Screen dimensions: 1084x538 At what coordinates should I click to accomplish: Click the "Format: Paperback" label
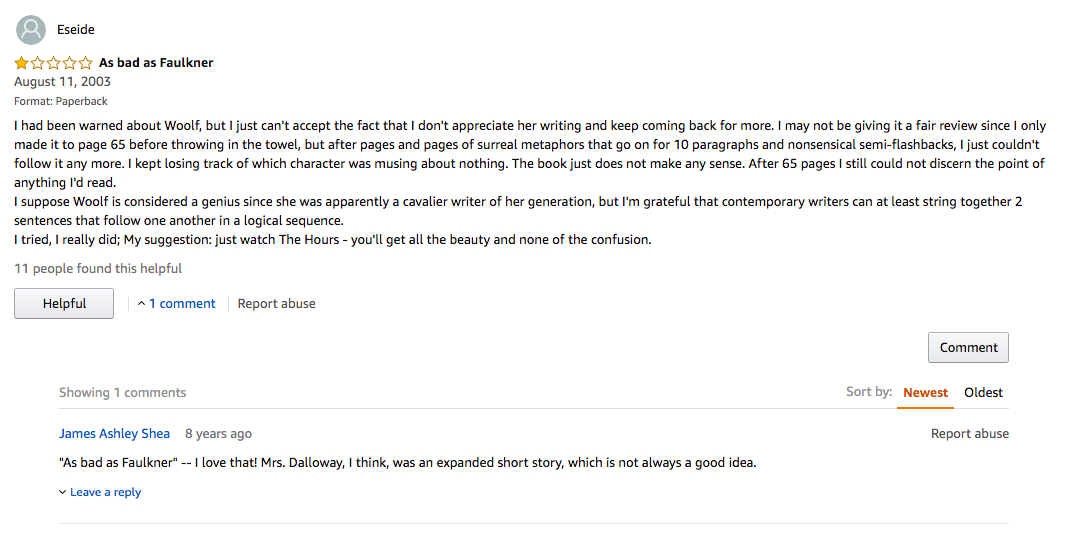pyautogui.click(x=61, y=101)
